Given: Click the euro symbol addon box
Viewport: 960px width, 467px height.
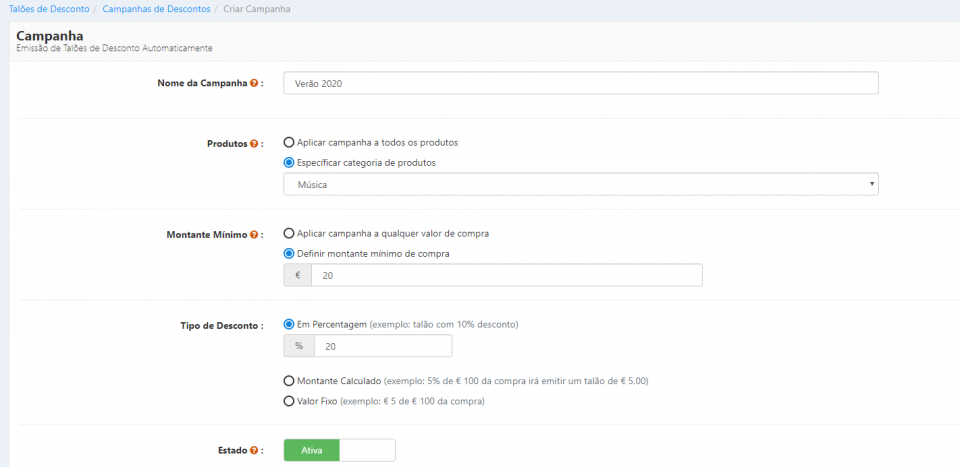Looking at the screenshot, I should pyautogui.click(x=298, y=275).
